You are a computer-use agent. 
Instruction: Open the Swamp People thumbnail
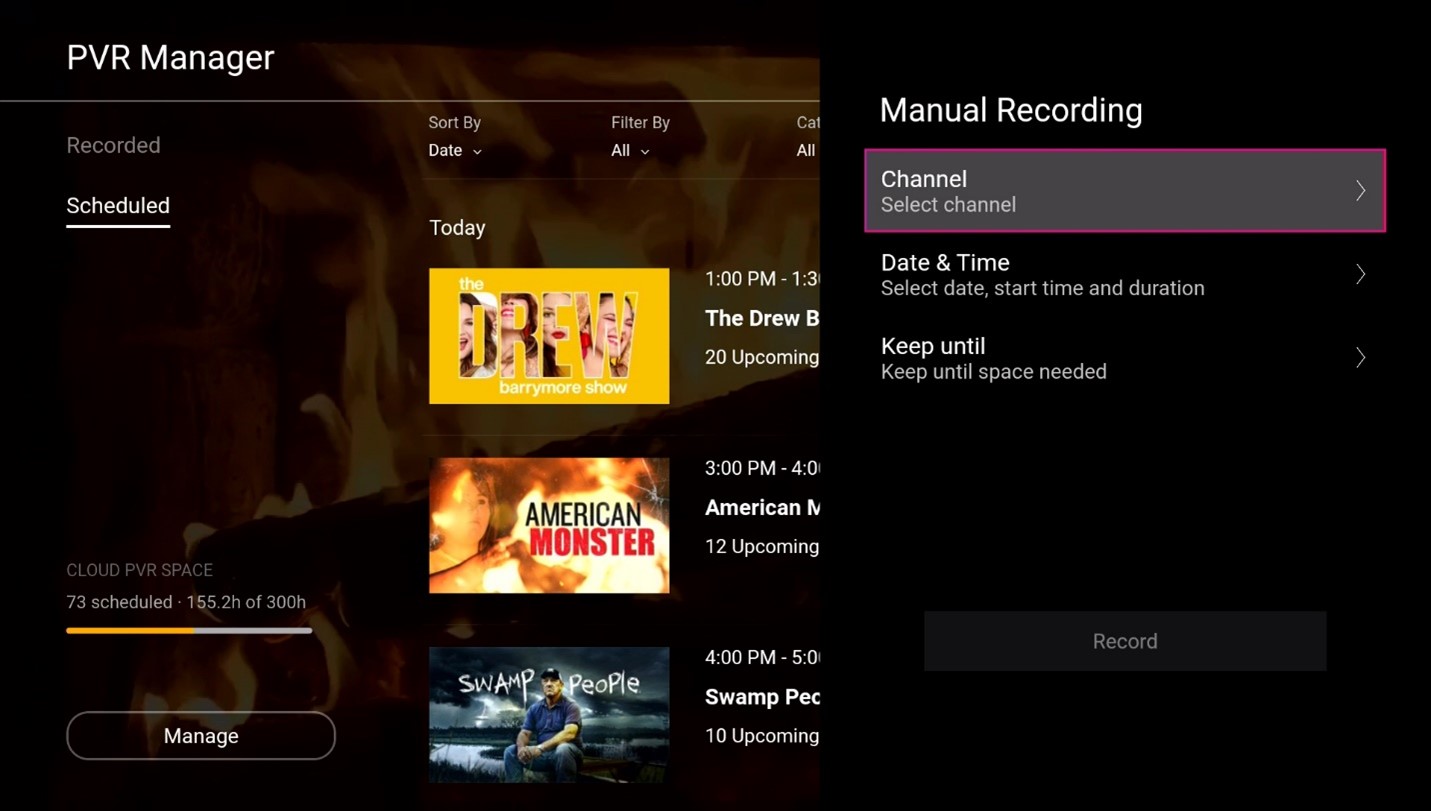click(x=548, y=714)
